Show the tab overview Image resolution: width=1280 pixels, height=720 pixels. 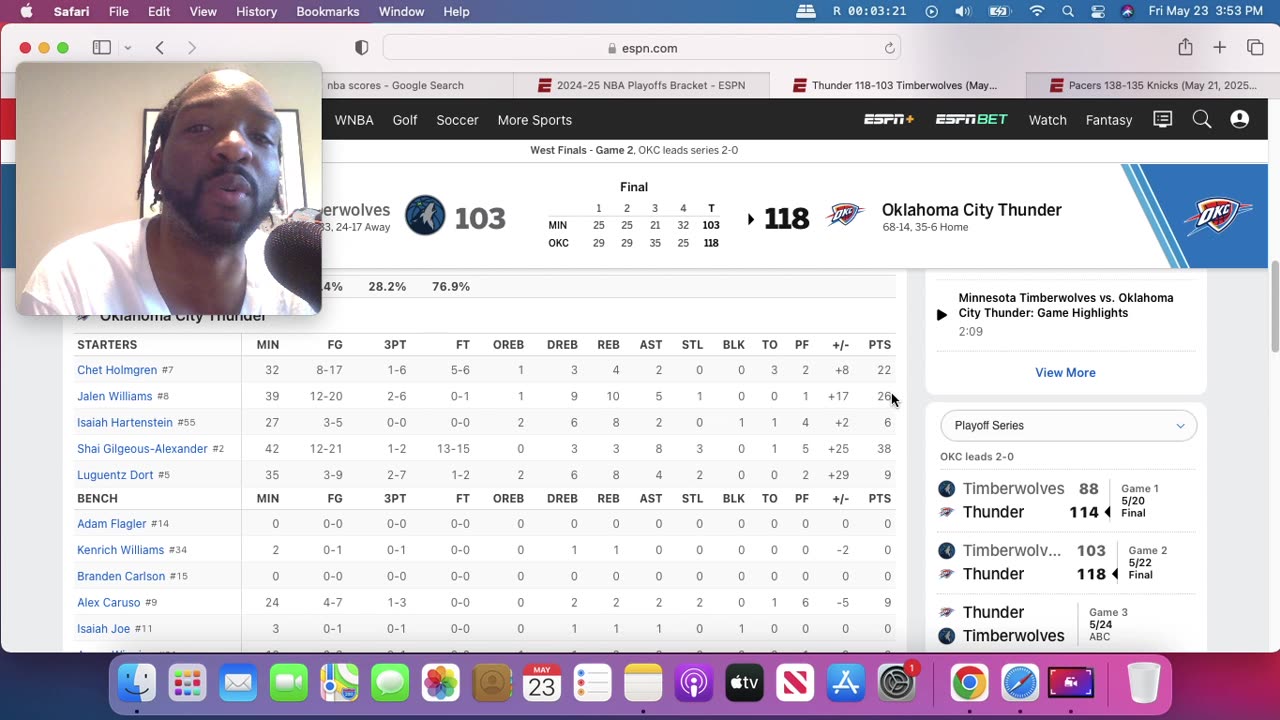click(1255, 48)
